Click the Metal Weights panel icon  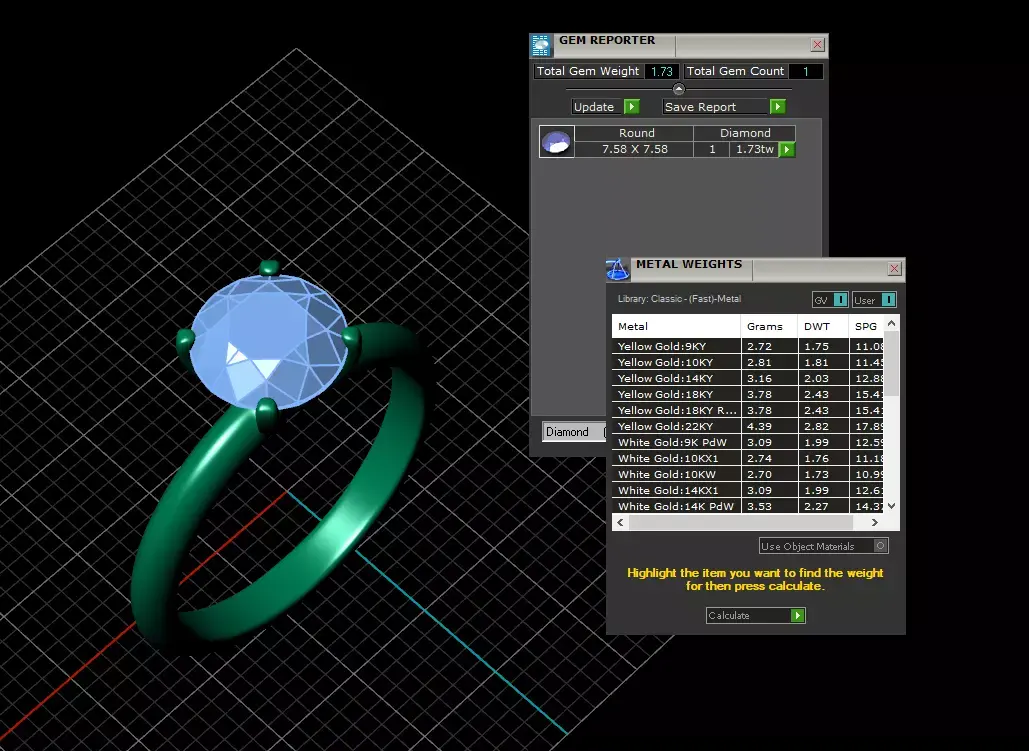pyautogui.click(x=617, y=269)
